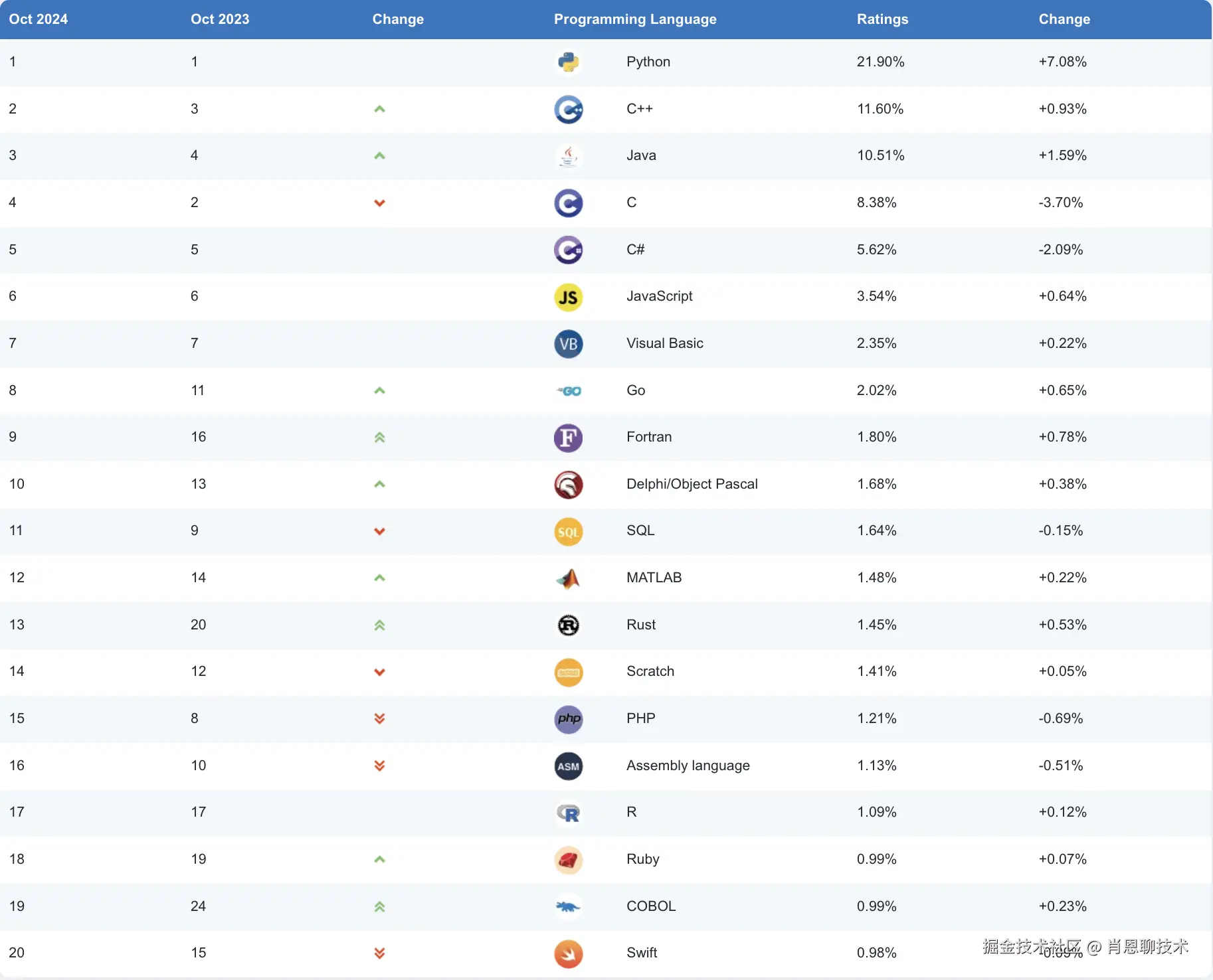Click the Oct 2024 column header
Image resolution: width=1213 pixels, height=980 pixels.
39,19
